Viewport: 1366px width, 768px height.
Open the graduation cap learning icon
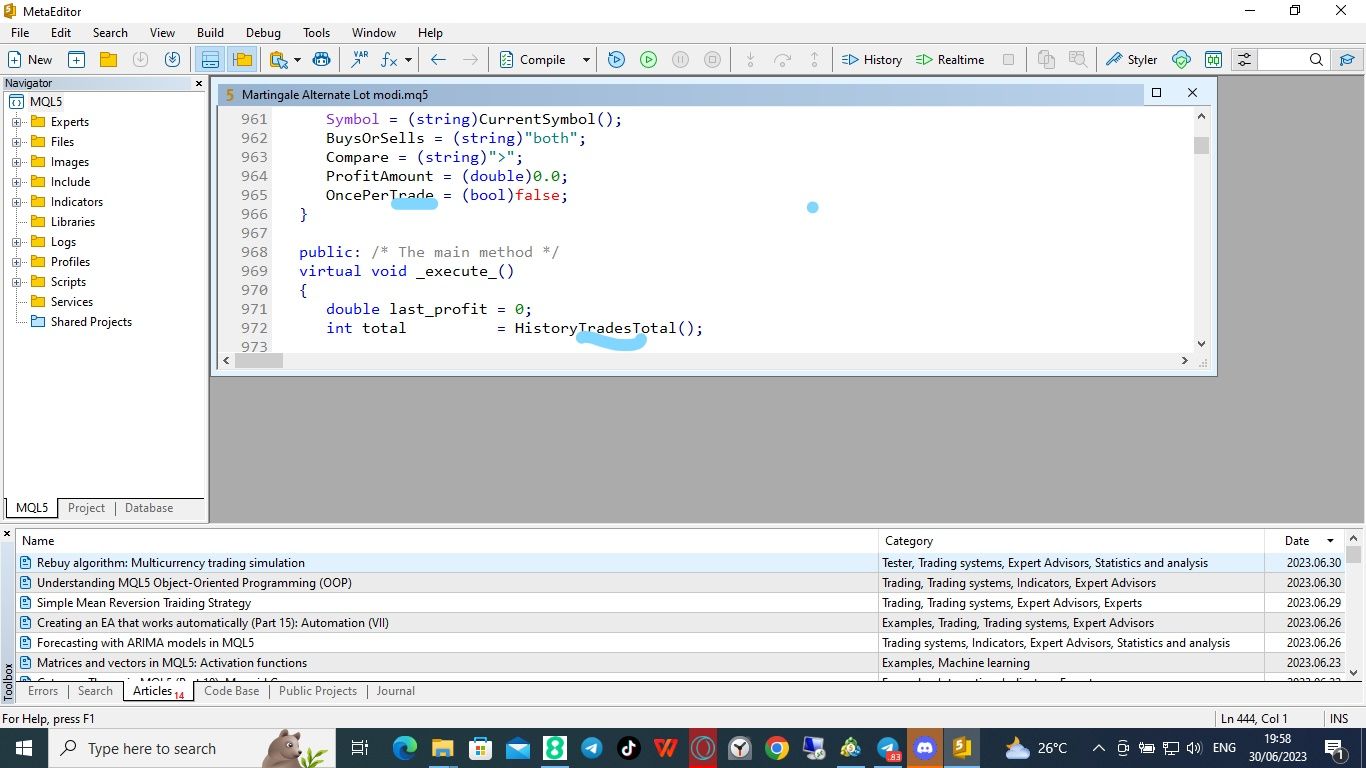point(1347,60)
